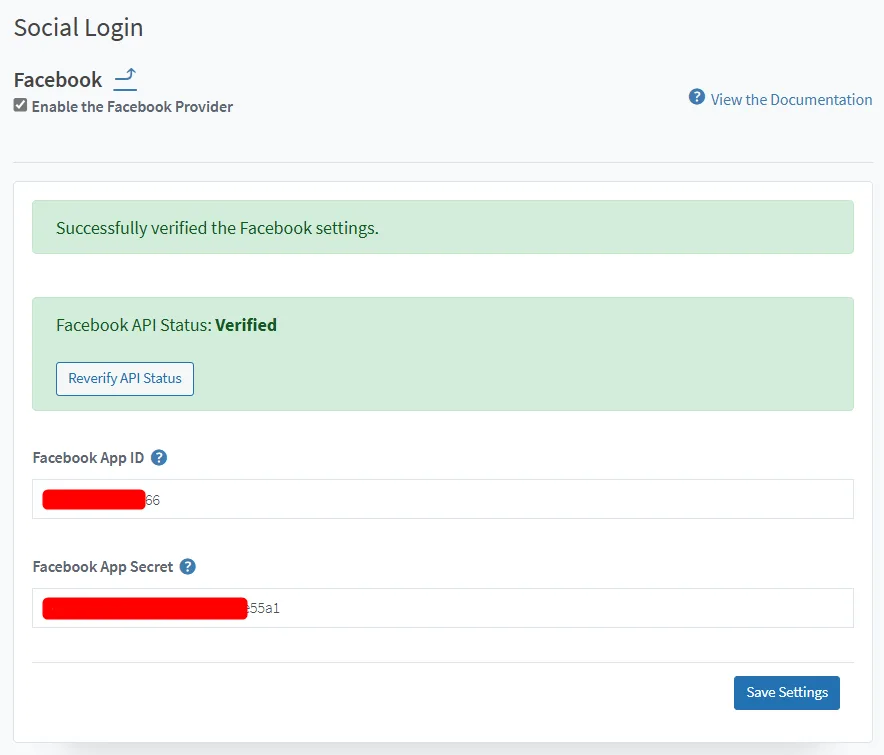Select the Social Login page heading
The image size is (884, 755).
(x=77, y=27)
